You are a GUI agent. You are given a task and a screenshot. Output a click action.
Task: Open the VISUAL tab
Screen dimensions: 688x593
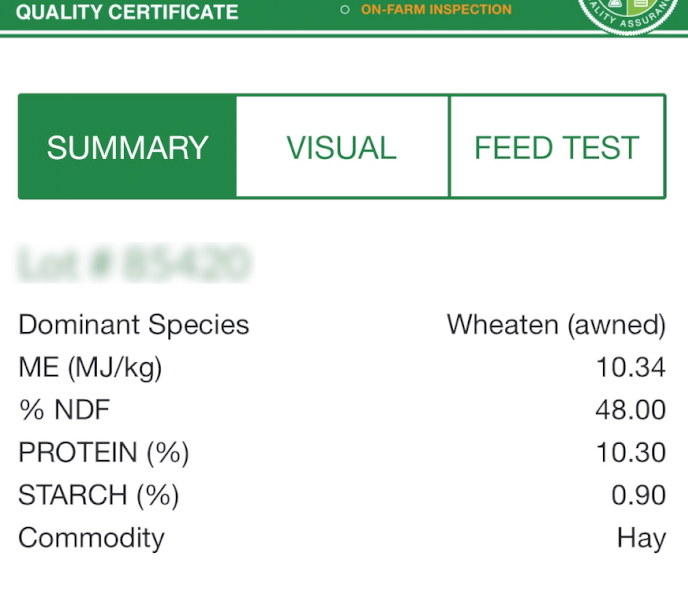coord(342,148)
